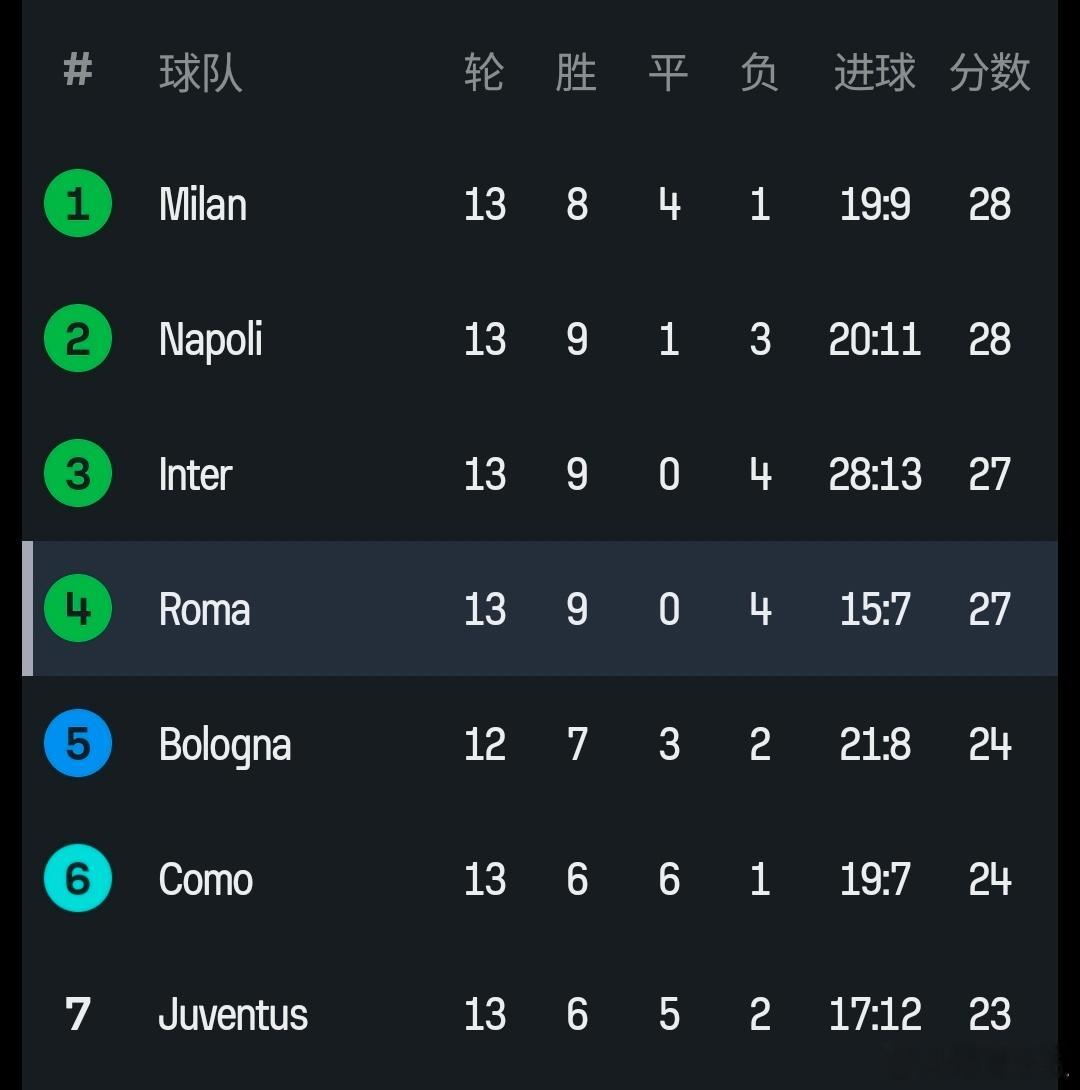Click the 轮 rounds column header
Image resolution: width=1080 pixels, height=1090 pixels.
coord(484,73)
